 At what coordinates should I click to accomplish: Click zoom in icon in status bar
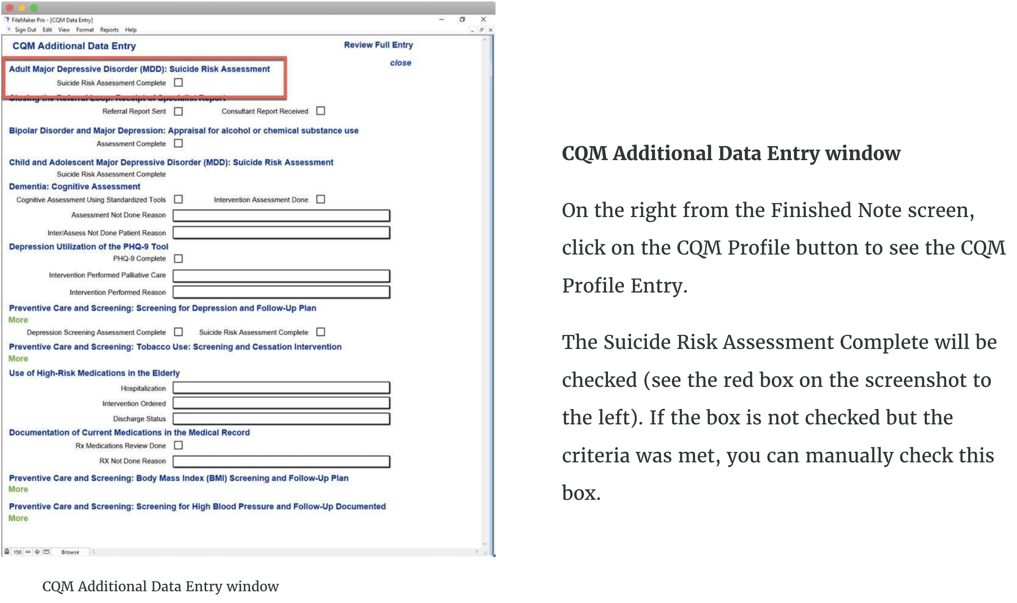coord(38,552)
